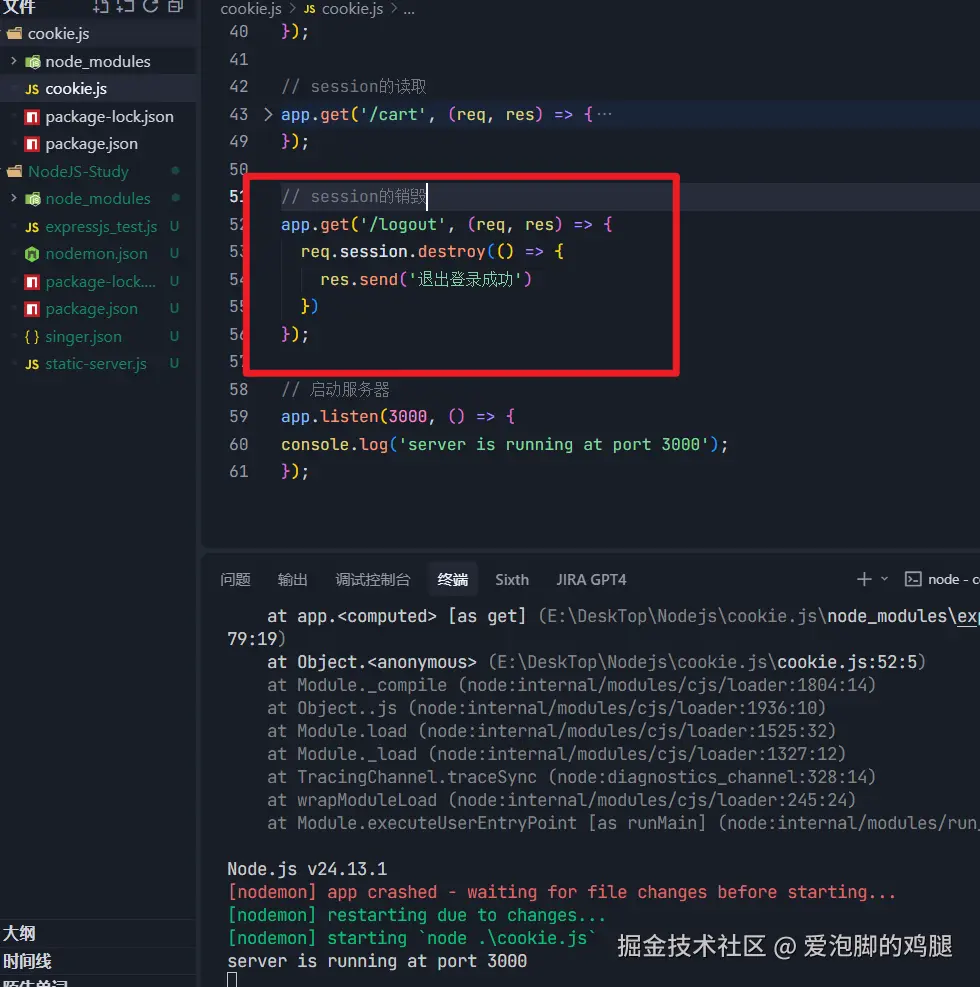
Task: Click the 'at TracingChannel.traceSync' trace line
Action: [571, 777]
